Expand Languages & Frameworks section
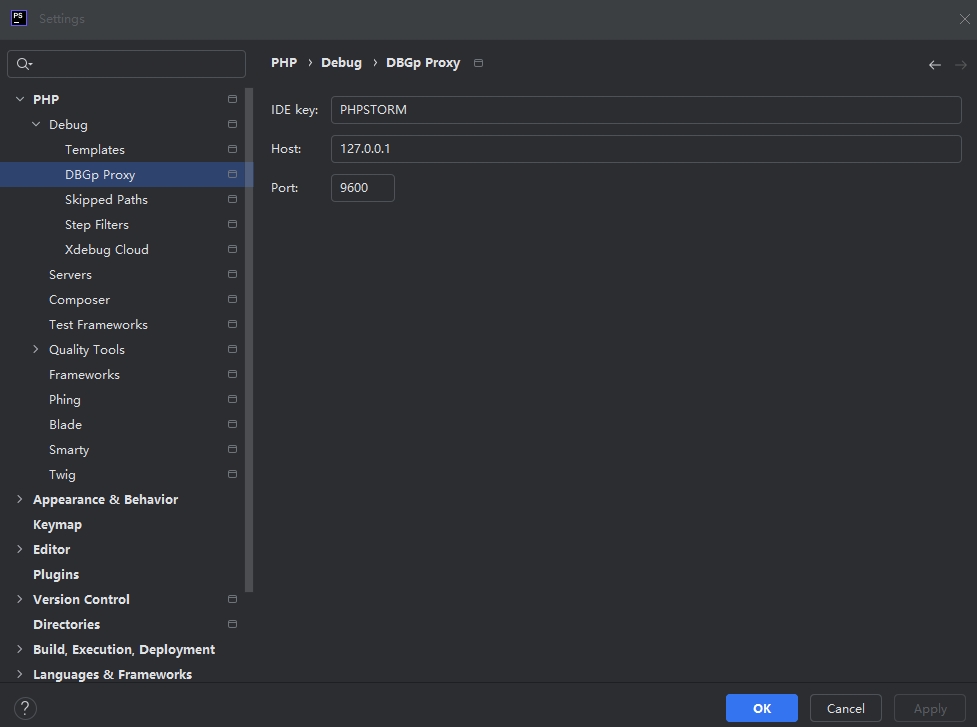The image size is (977, 727). coord(20,674)
